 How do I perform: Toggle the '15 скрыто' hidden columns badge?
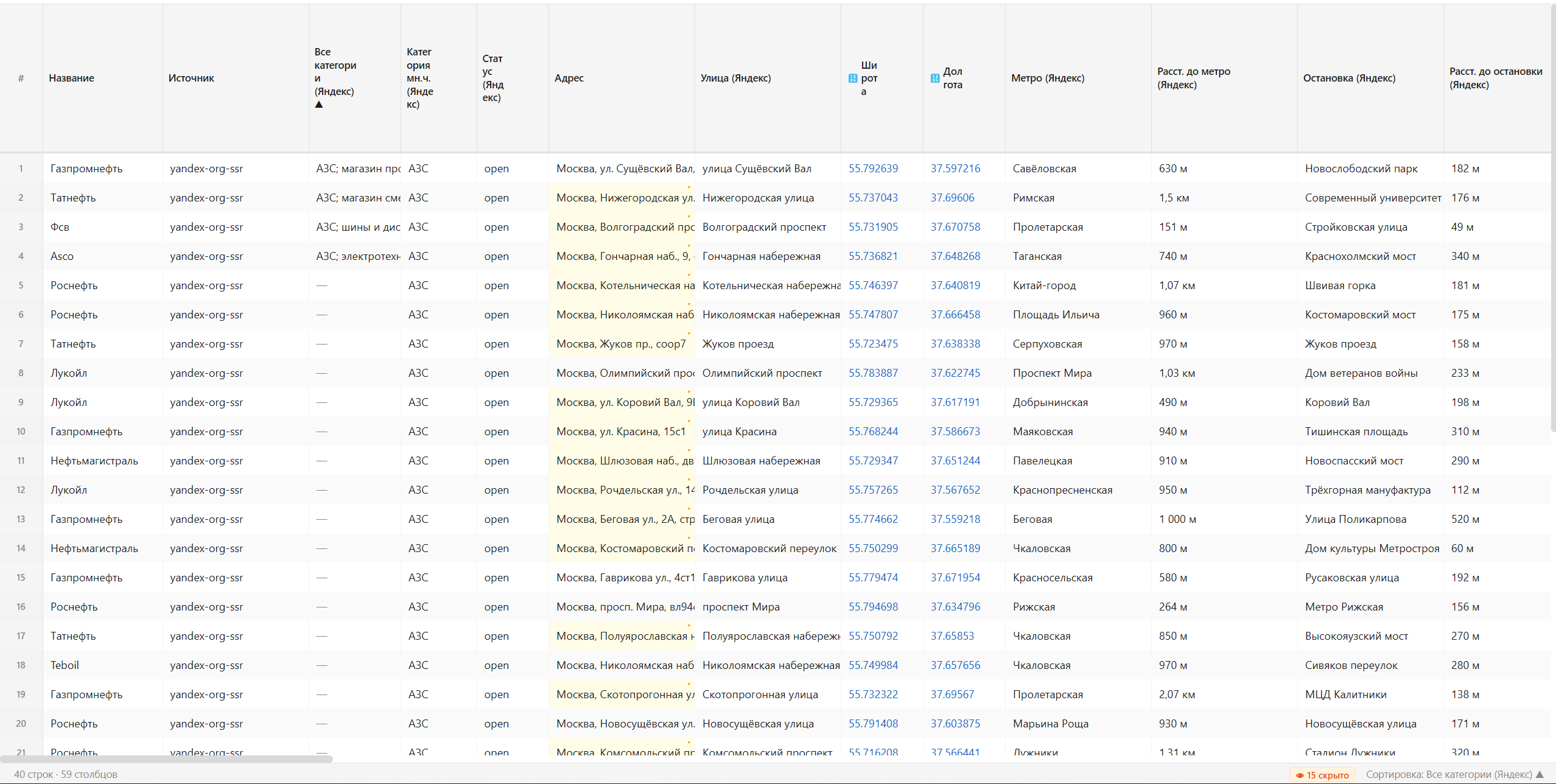click(x=1322, y=775)
